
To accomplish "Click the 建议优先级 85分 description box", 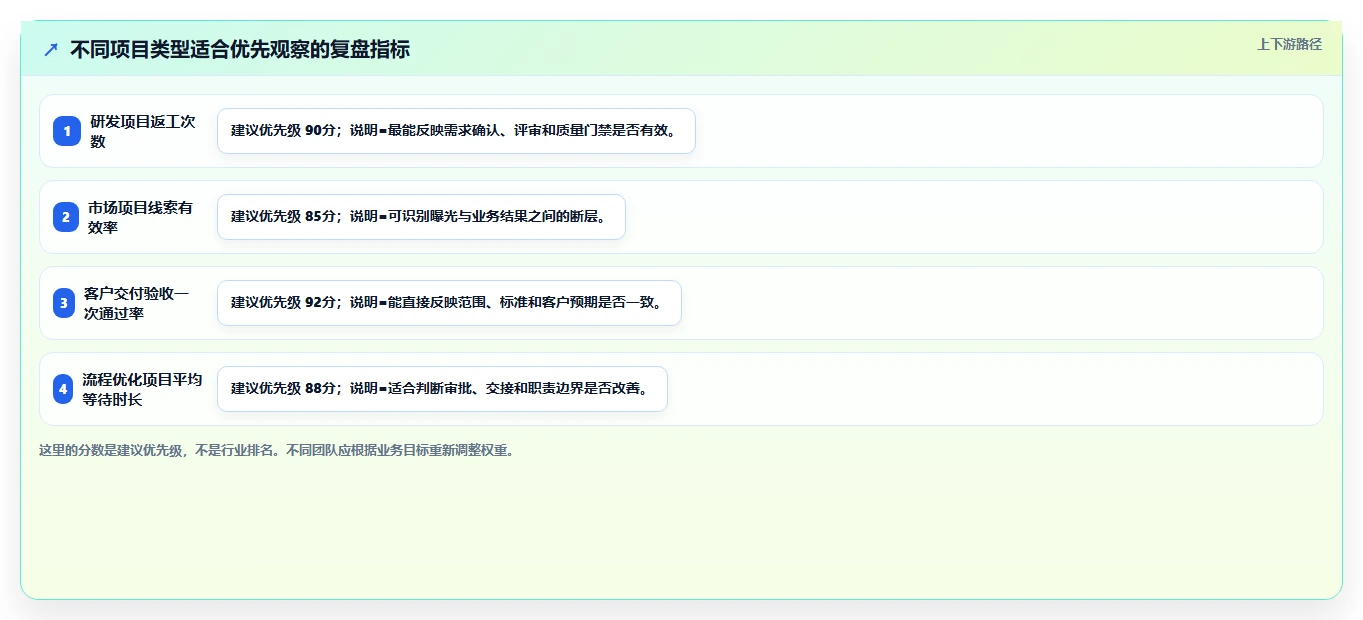I will (421, 217).
